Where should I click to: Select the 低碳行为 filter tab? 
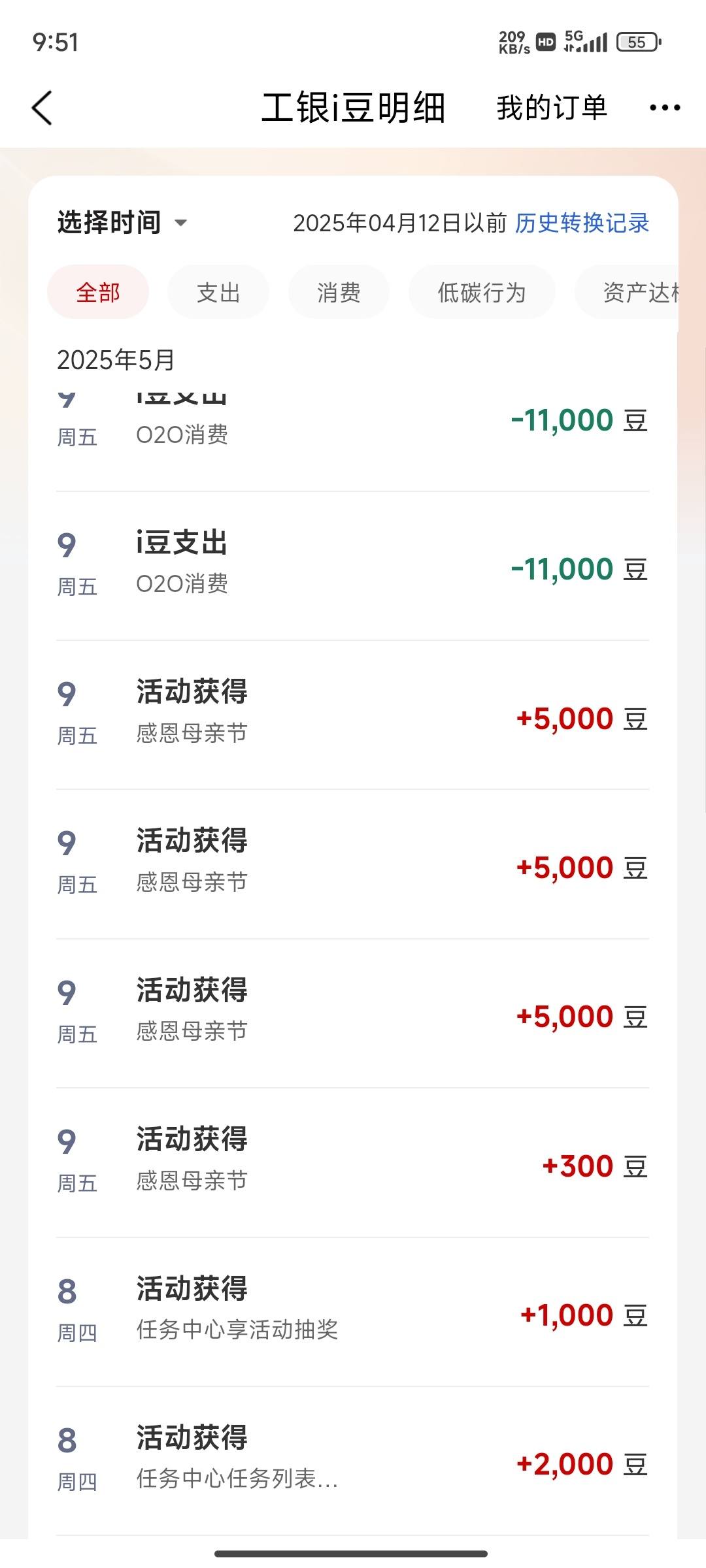coord(482,292)
